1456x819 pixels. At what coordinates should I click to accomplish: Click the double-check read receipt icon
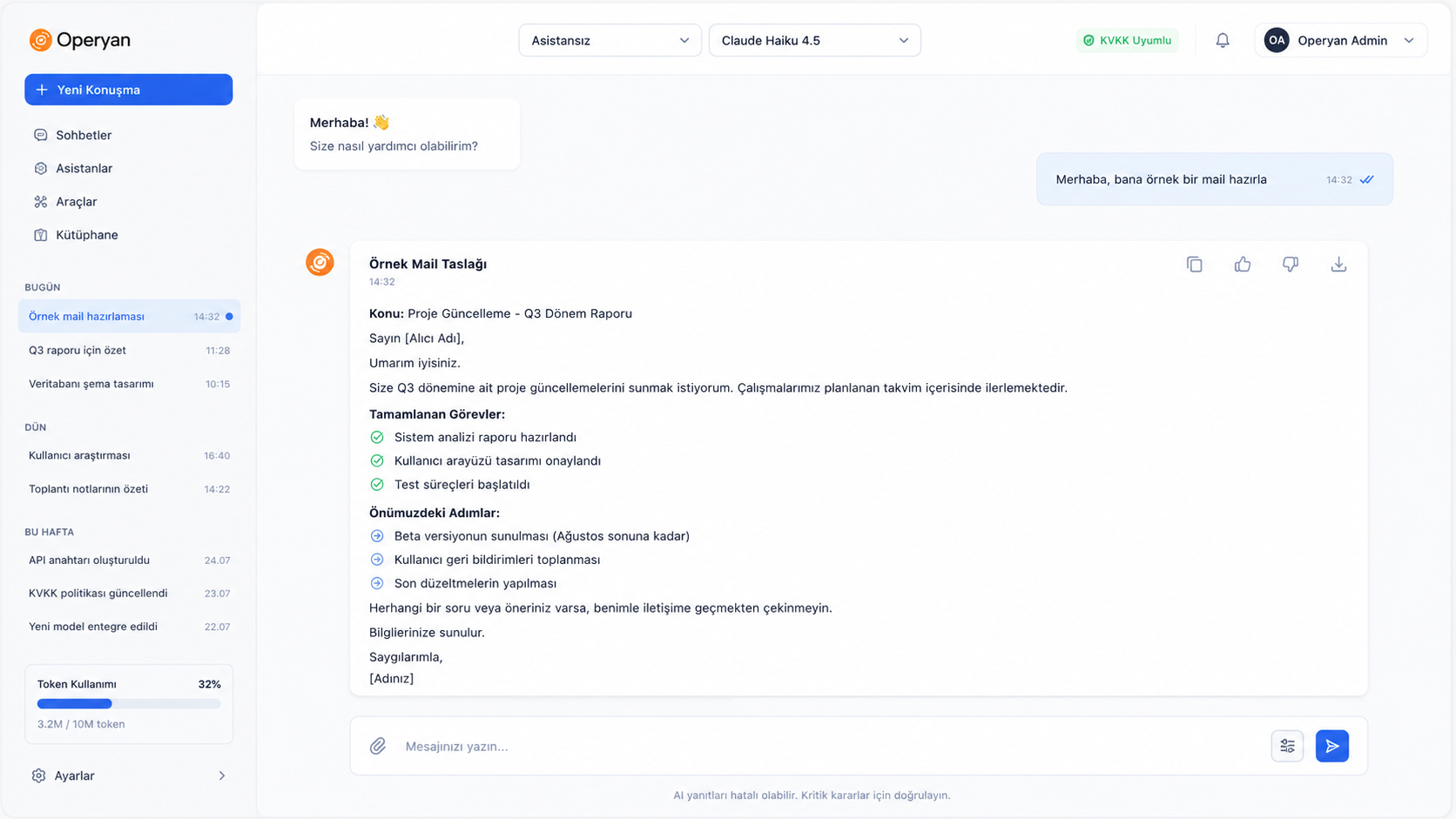coord(1367,179)
